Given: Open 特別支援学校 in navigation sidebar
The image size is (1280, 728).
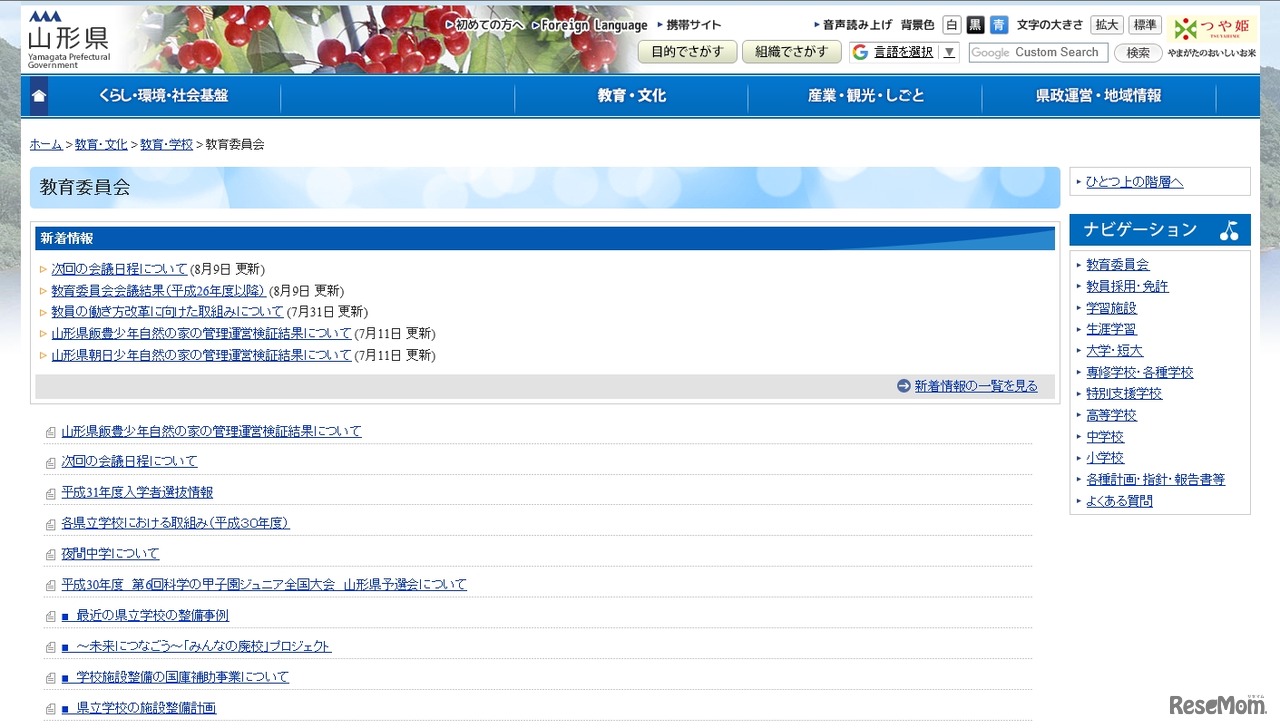Looking at the screenshot, I should click(1124, 394).
